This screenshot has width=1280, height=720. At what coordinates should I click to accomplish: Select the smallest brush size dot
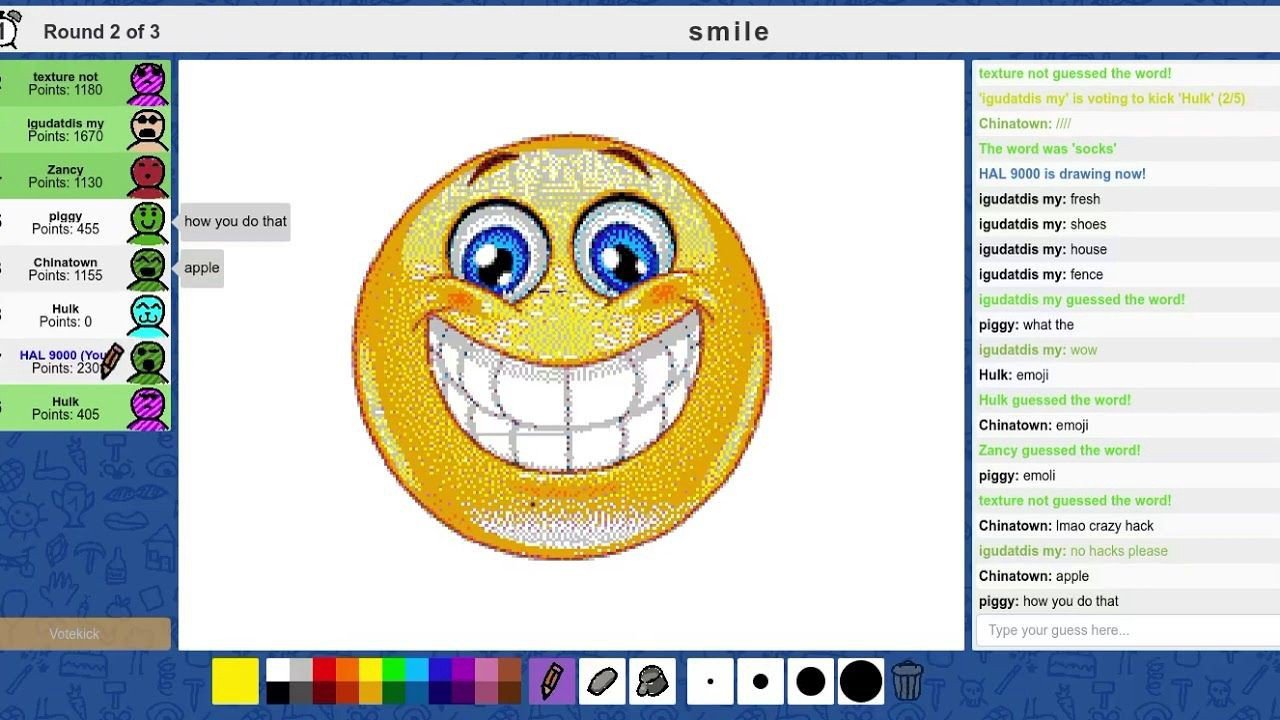710,680
